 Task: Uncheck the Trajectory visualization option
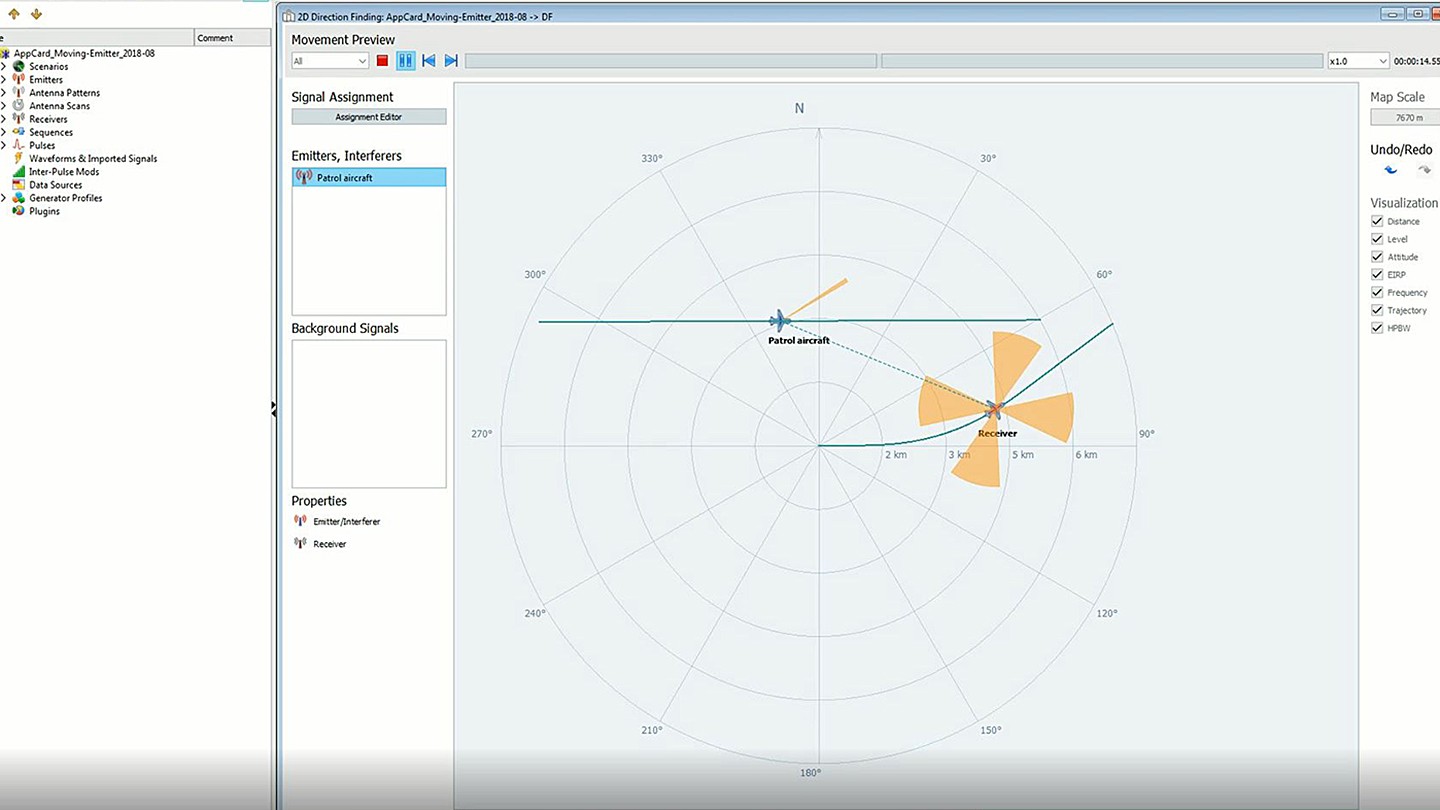tap(1377, 310)
